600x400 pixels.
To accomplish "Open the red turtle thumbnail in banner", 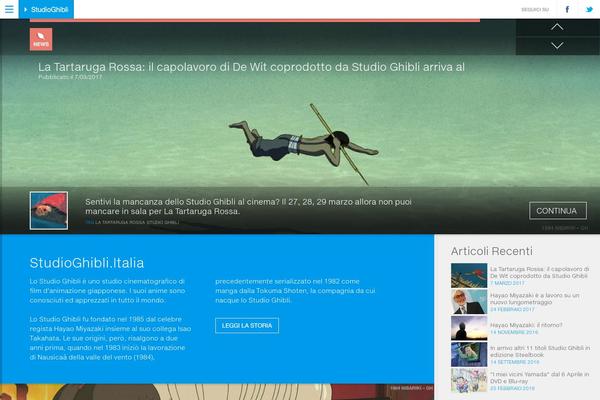I will click(x=49, y=211).
